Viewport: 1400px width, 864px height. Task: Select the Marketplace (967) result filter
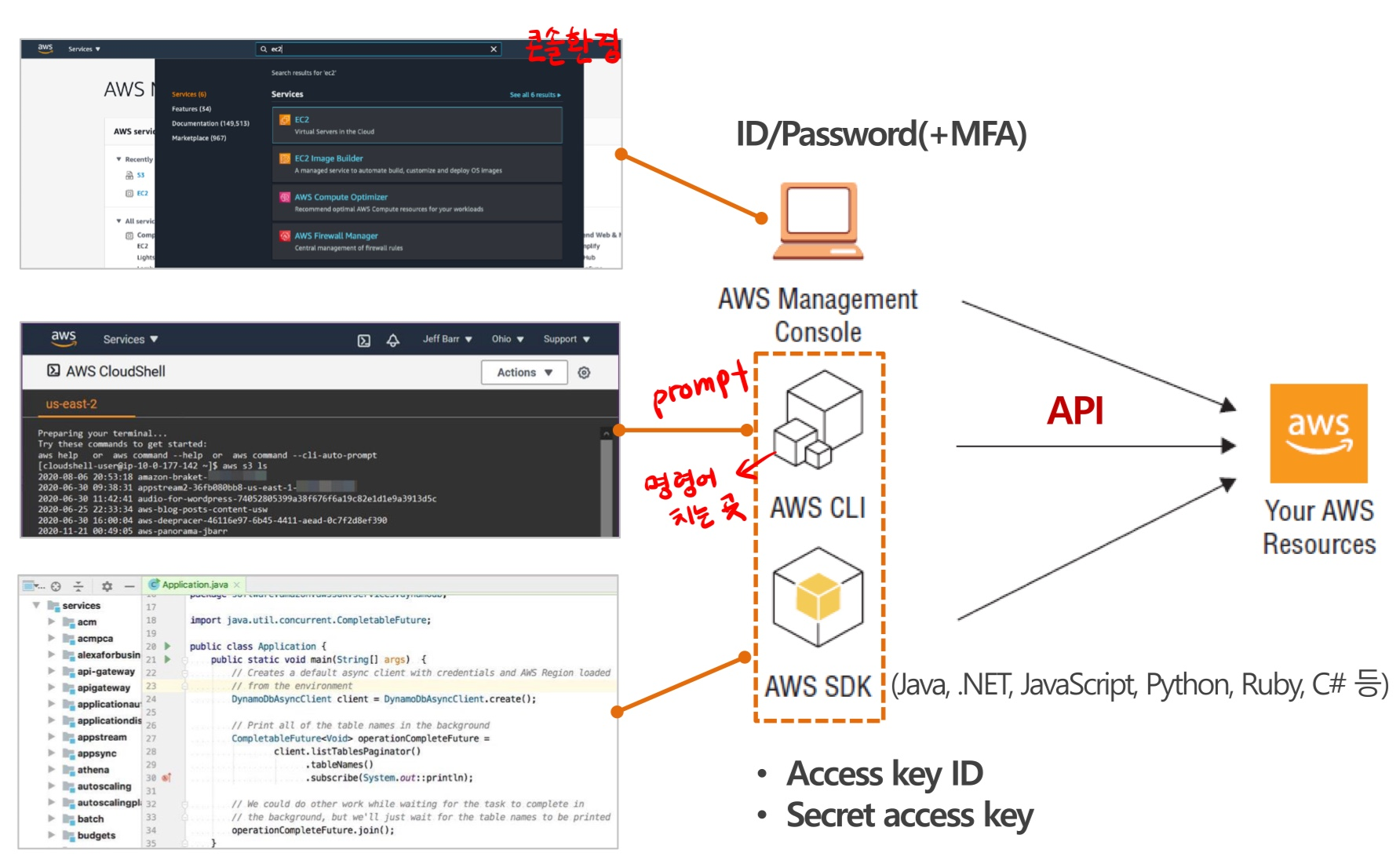point(199,138)
